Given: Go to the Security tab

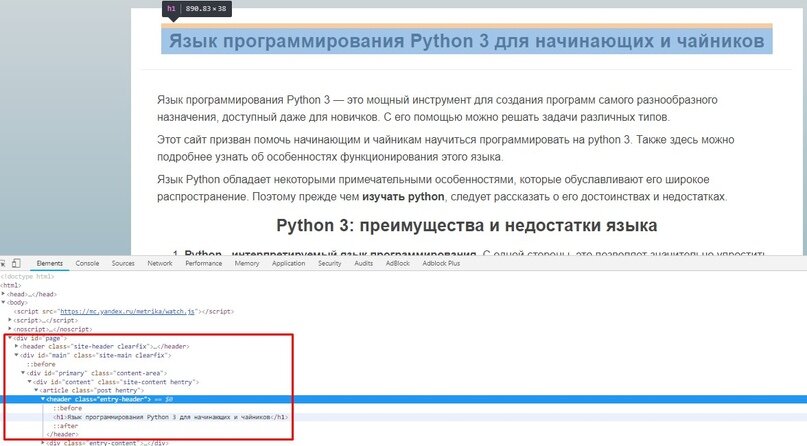Looking at the screenshot, I should 329,263.
